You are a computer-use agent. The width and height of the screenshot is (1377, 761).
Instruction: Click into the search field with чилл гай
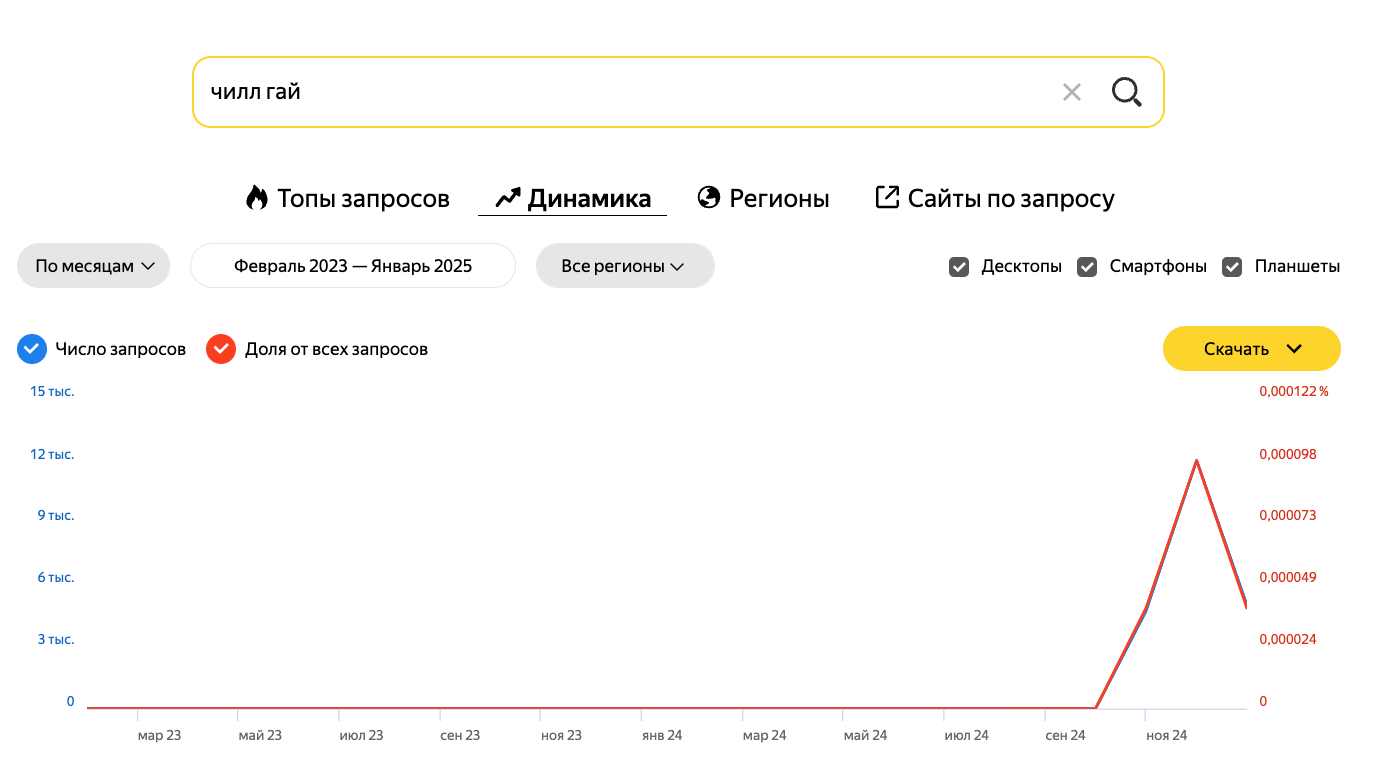tap(620, 92)
